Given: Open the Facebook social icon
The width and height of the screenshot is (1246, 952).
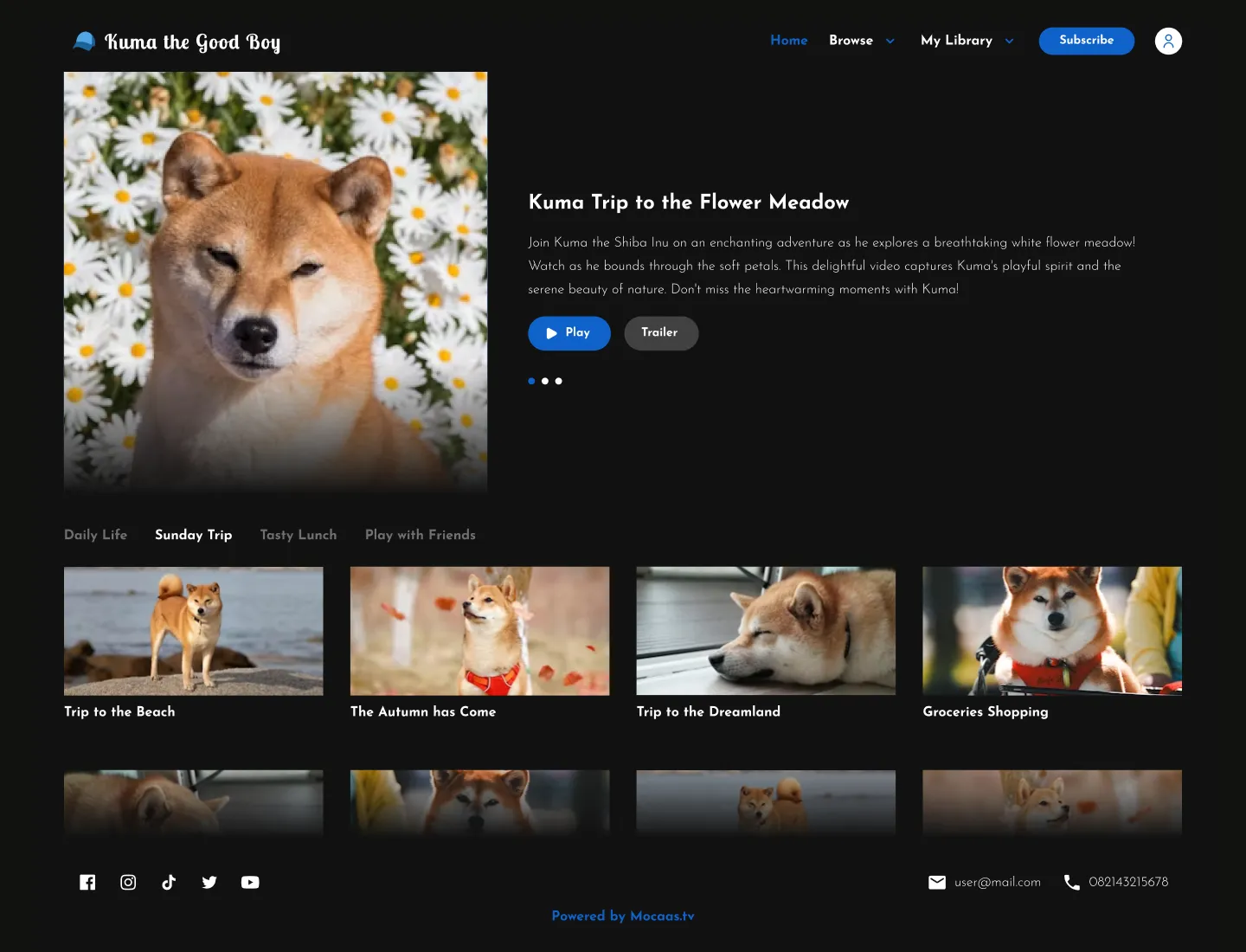Looking at the screenshot, I should [87, 882].
